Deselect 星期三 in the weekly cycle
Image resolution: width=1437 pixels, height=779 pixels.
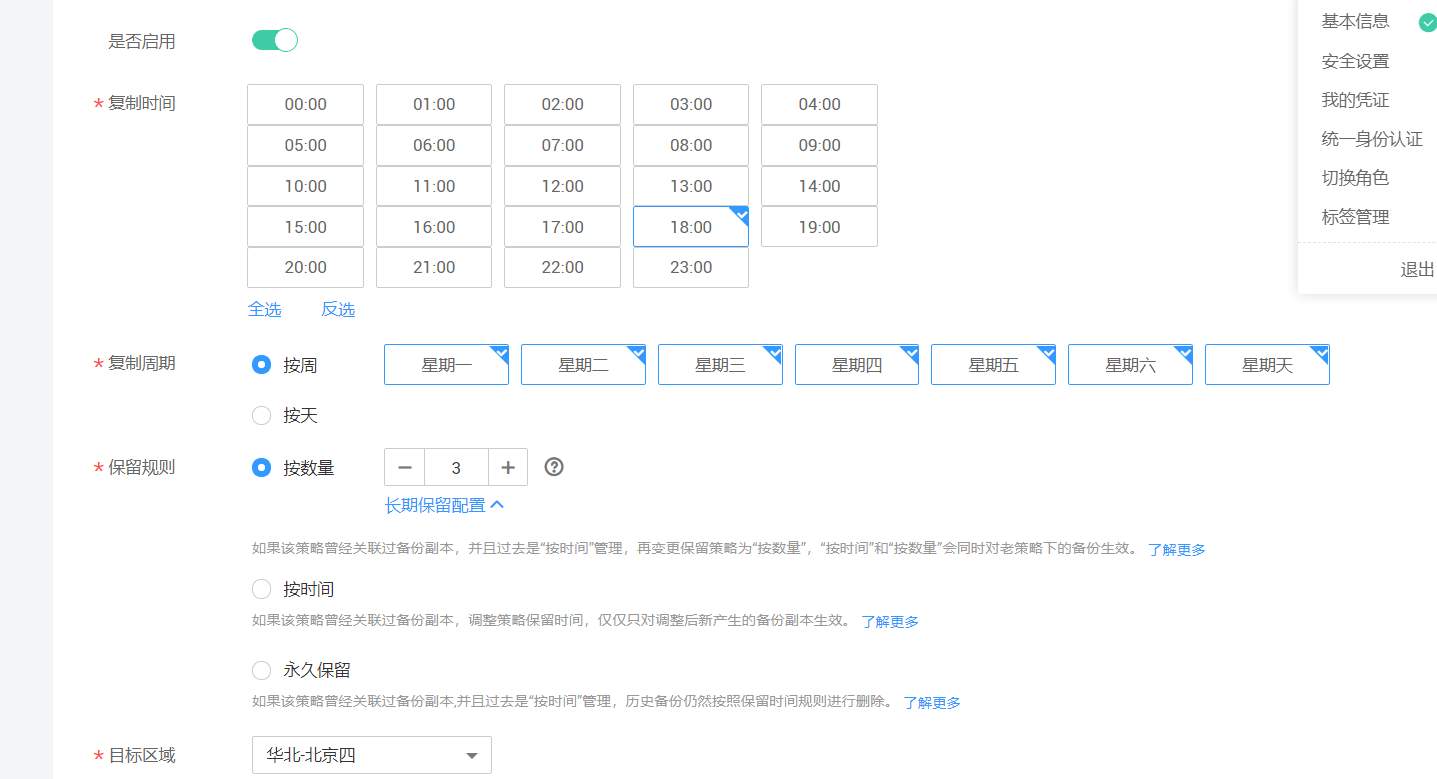[x=720, y=365]
